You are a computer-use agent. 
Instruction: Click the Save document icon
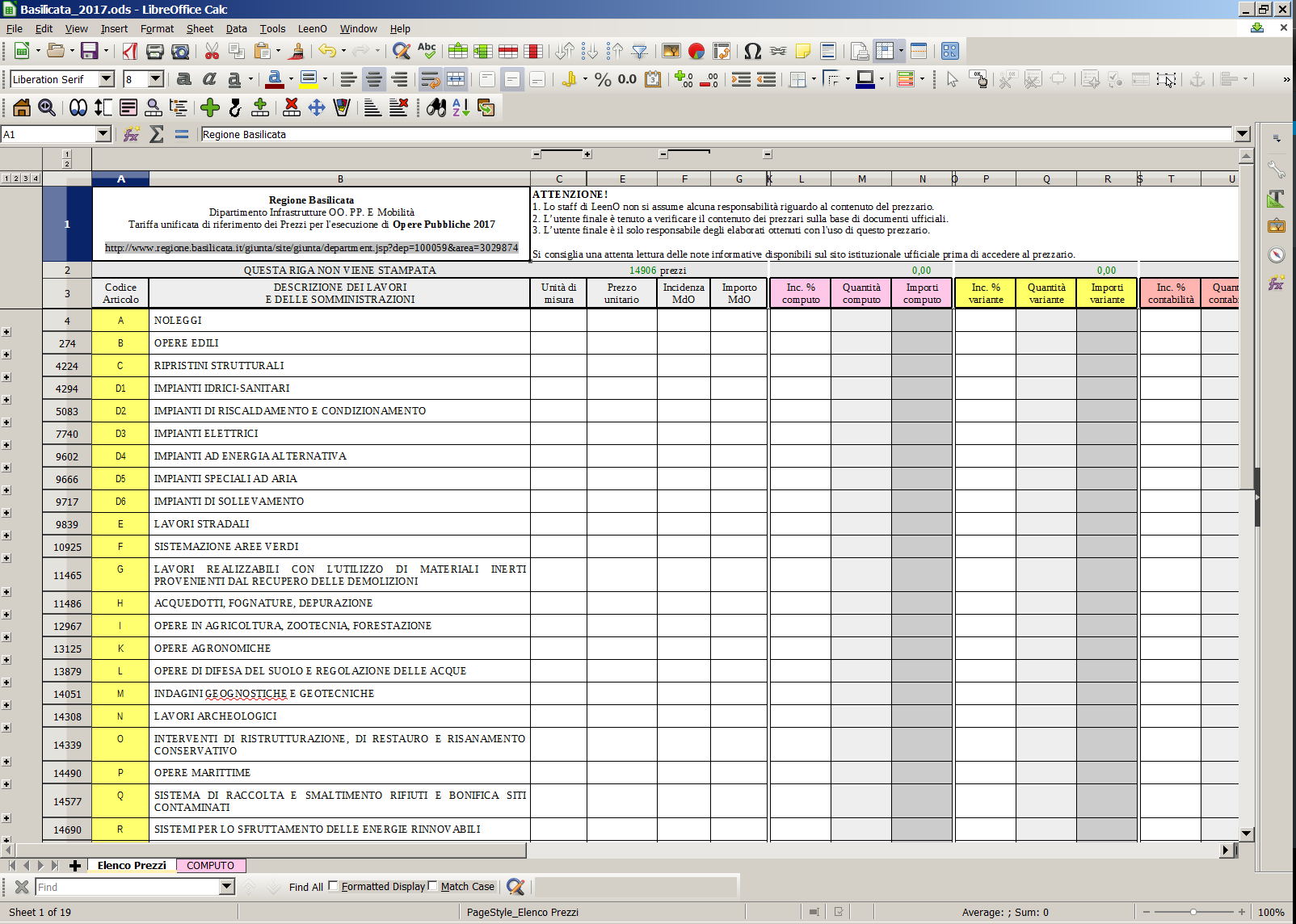point(89,51)
